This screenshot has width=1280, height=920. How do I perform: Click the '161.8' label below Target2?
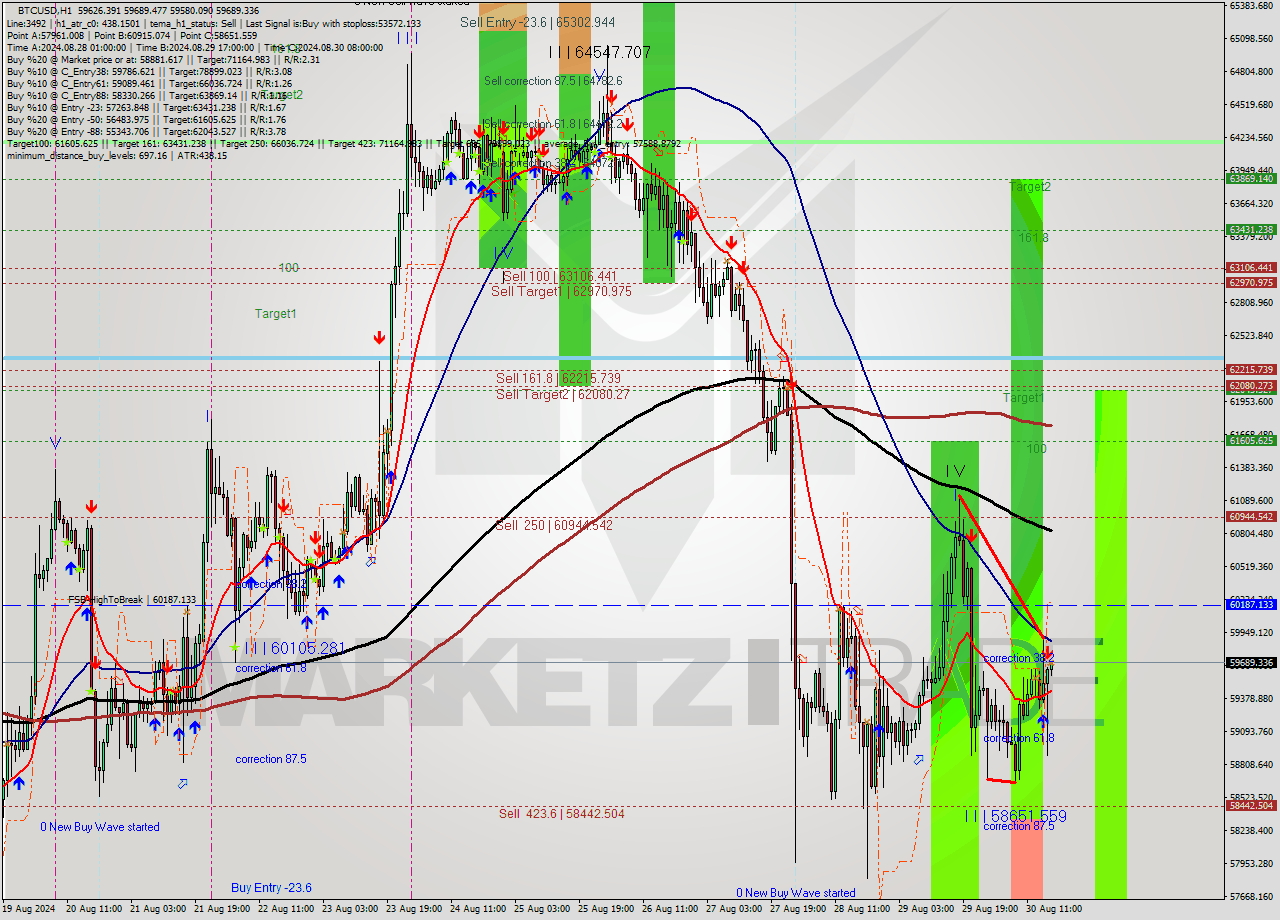click(1034, 238)
